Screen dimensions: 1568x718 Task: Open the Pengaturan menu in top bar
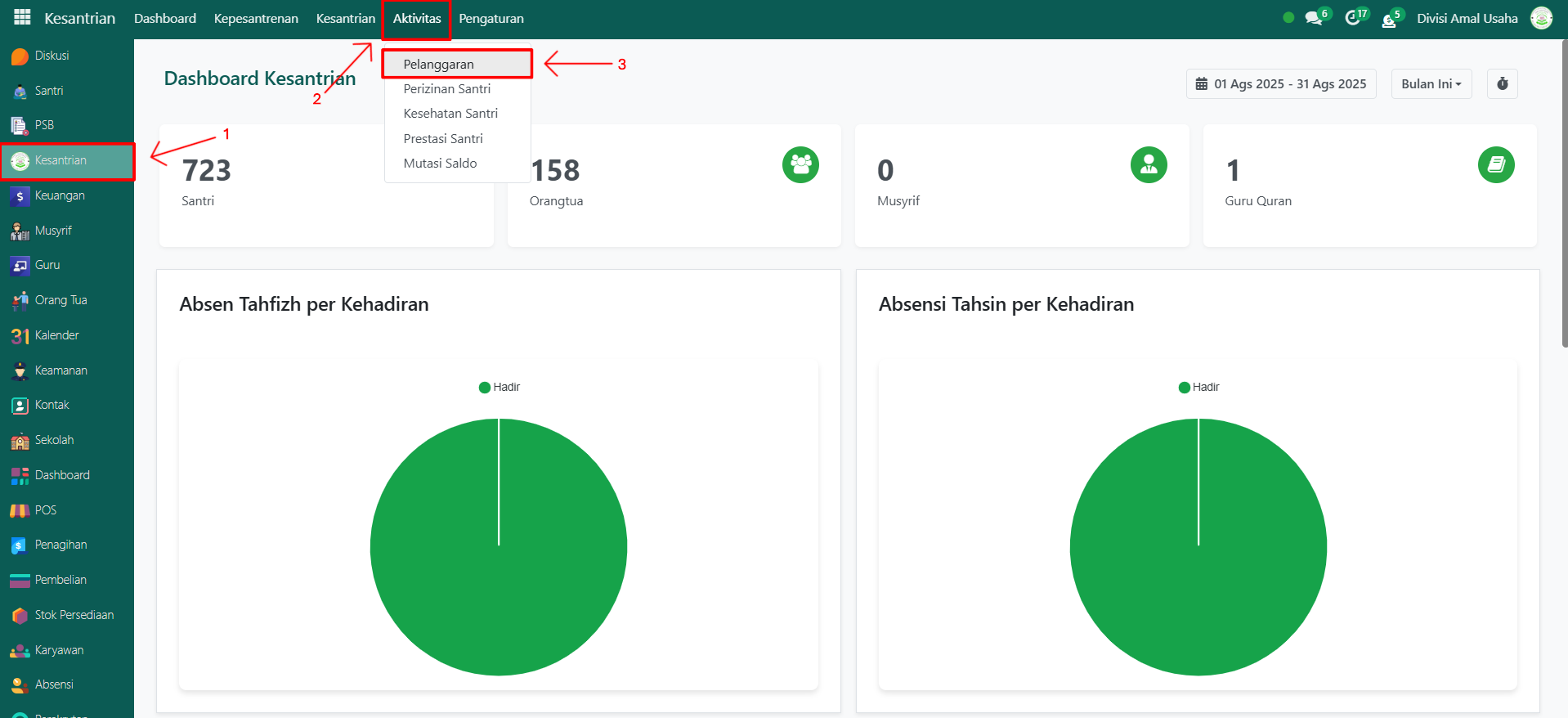pyautogui.click(x=491, y=18)
